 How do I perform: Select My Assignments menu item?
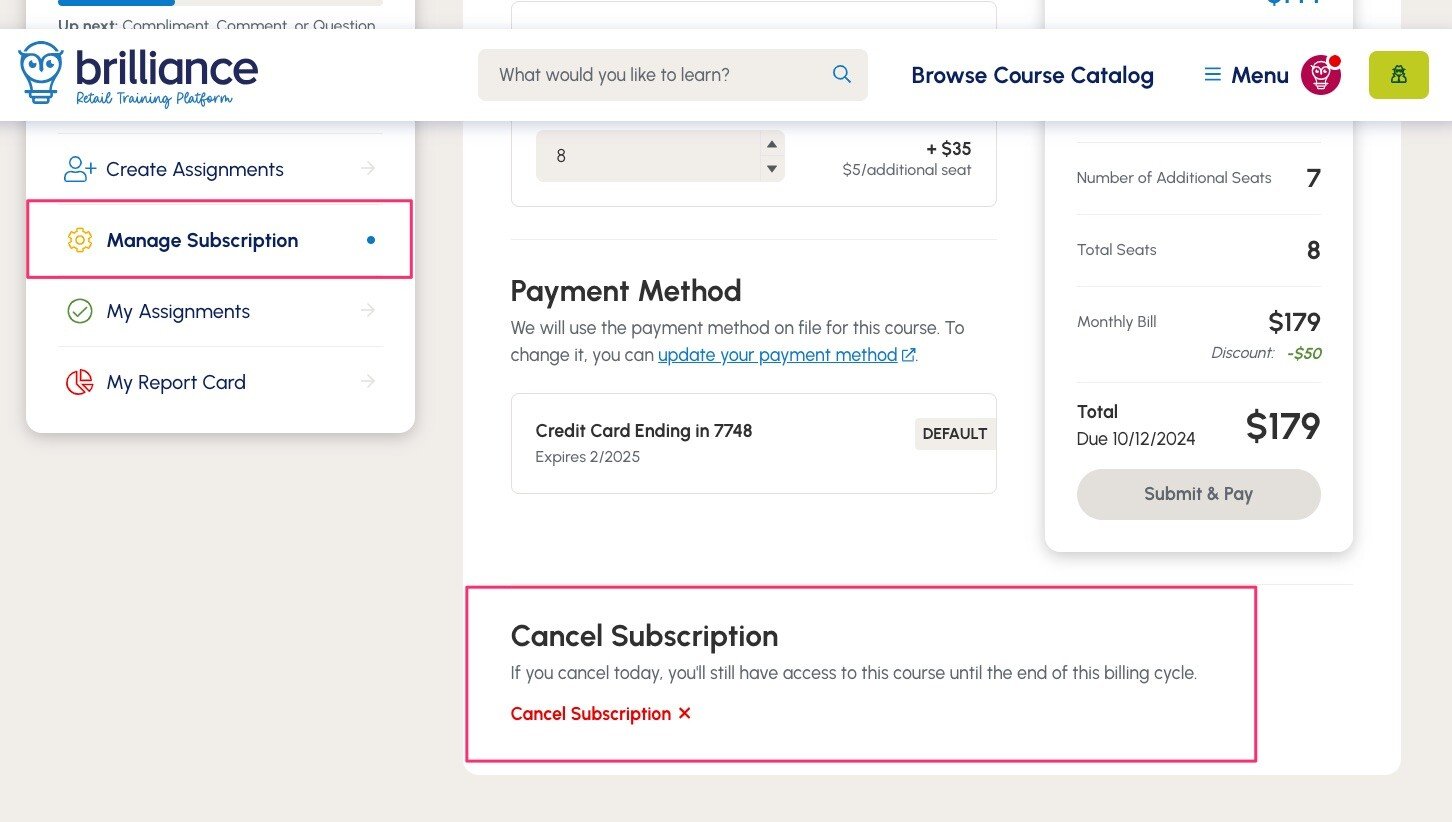point(178,311)
